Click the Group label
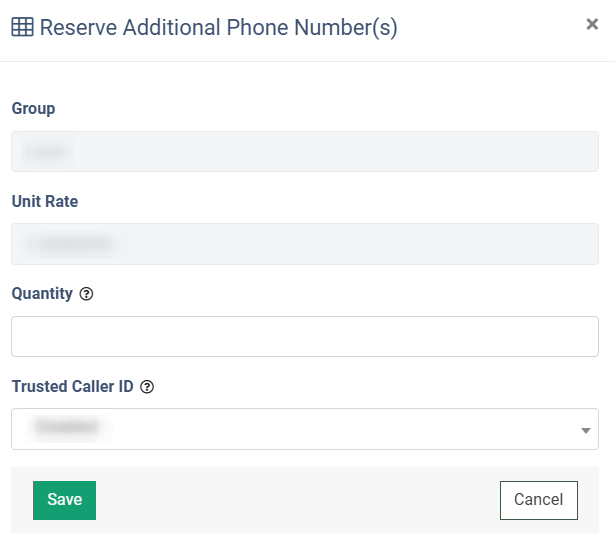Screen dimensions: 615x543 (x=33, y=109)
